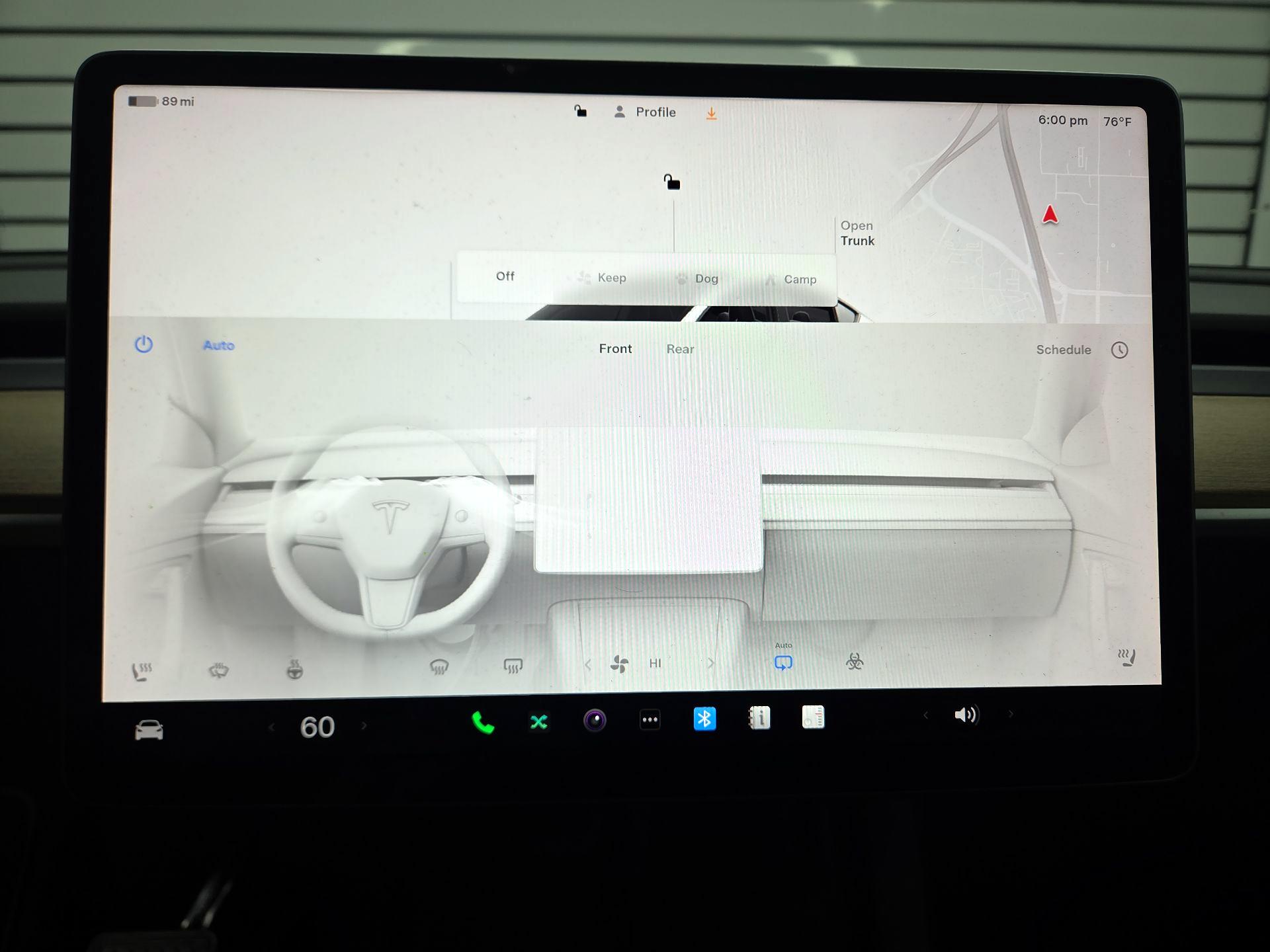
Task: Tap the car unlock padlock icon
Action: [672, 182]
